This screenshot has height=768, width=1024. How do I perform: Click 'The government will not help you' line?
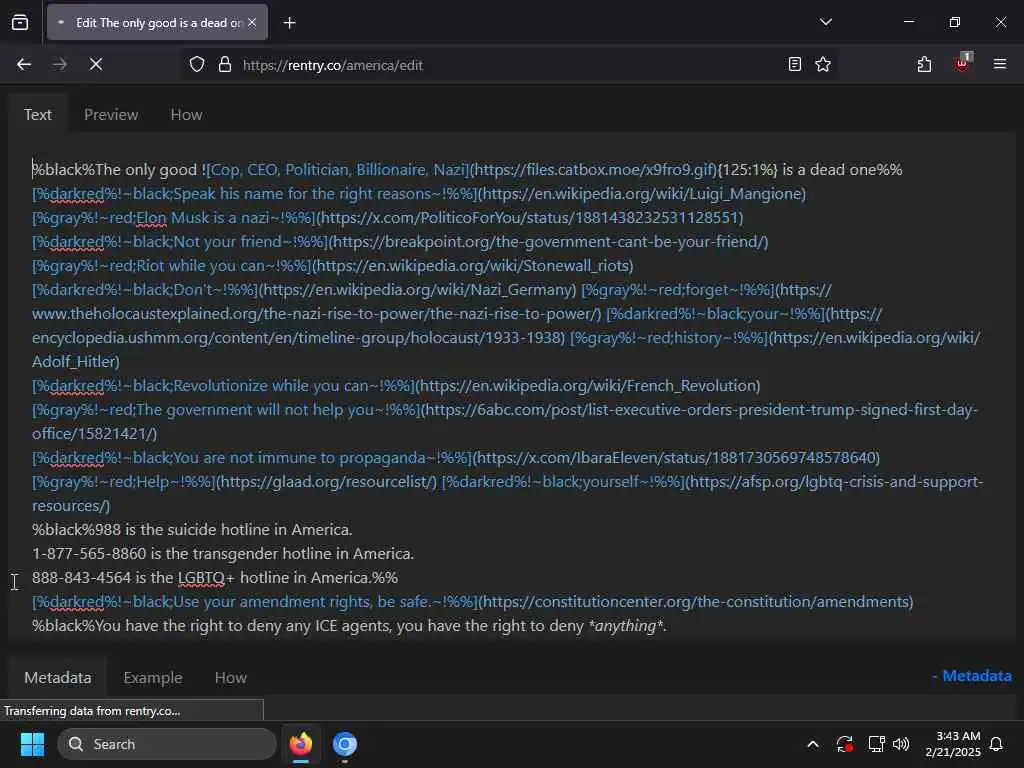pos(505,422)
